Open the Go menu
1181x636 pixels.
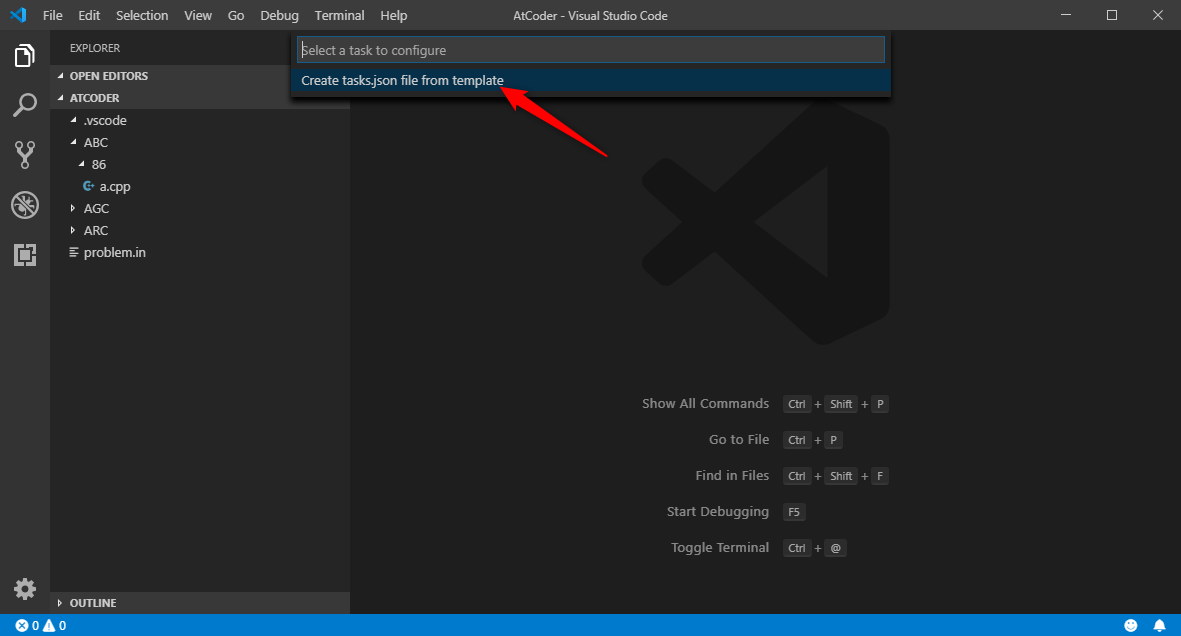236,15
